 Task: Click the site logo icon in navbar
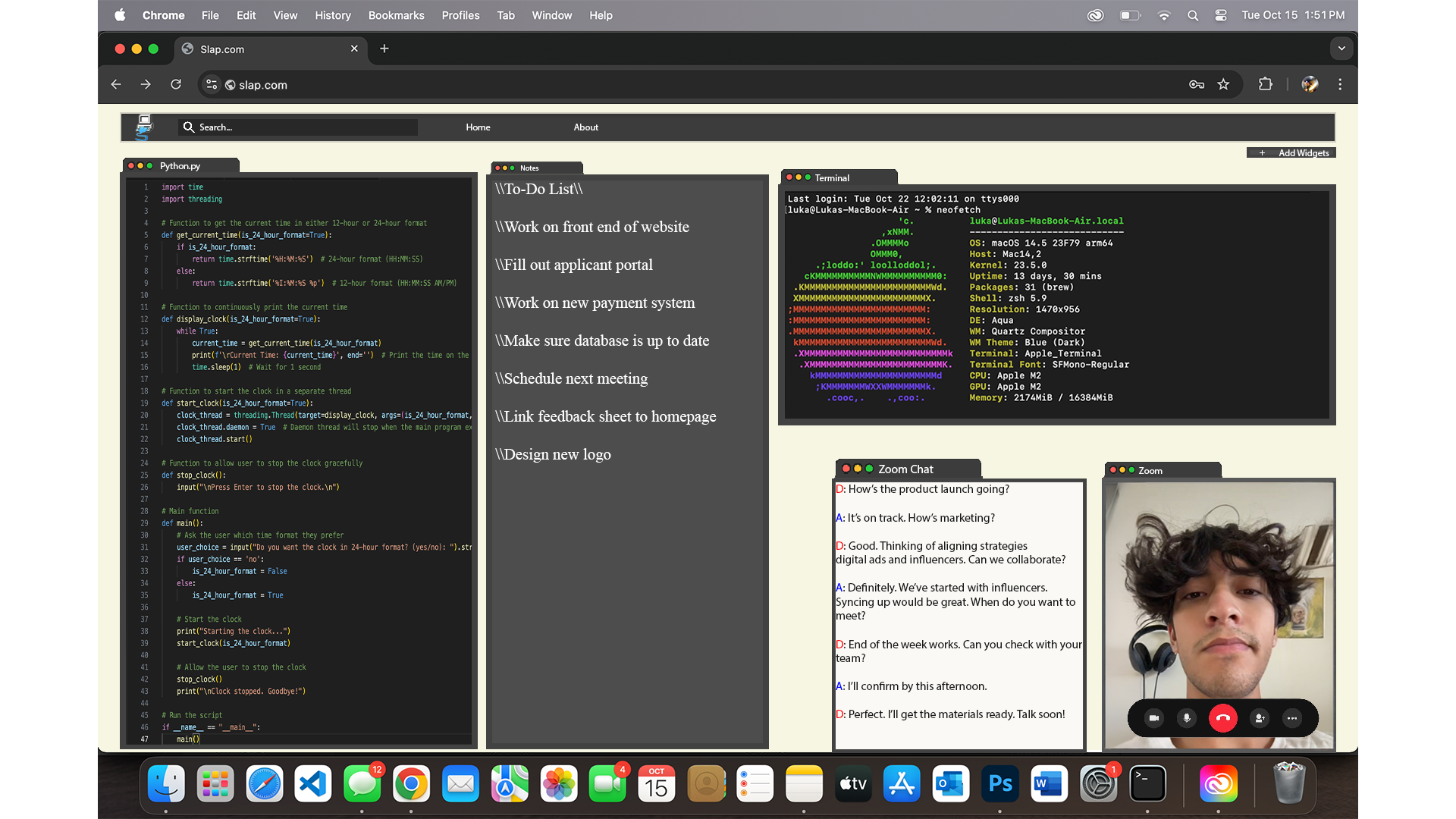click(x=143, y=127)
